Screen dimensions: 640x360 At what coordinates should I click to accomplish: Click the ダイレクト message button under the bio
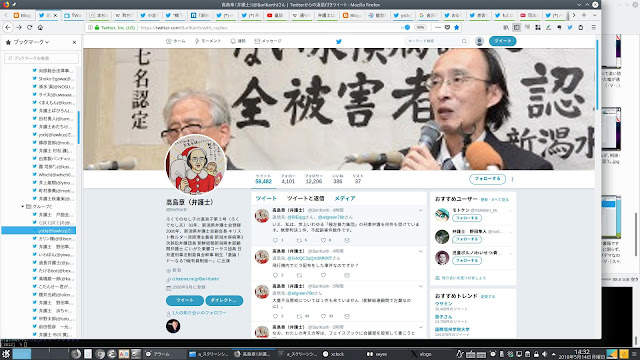pyautogui.click(x=224, y=300)
